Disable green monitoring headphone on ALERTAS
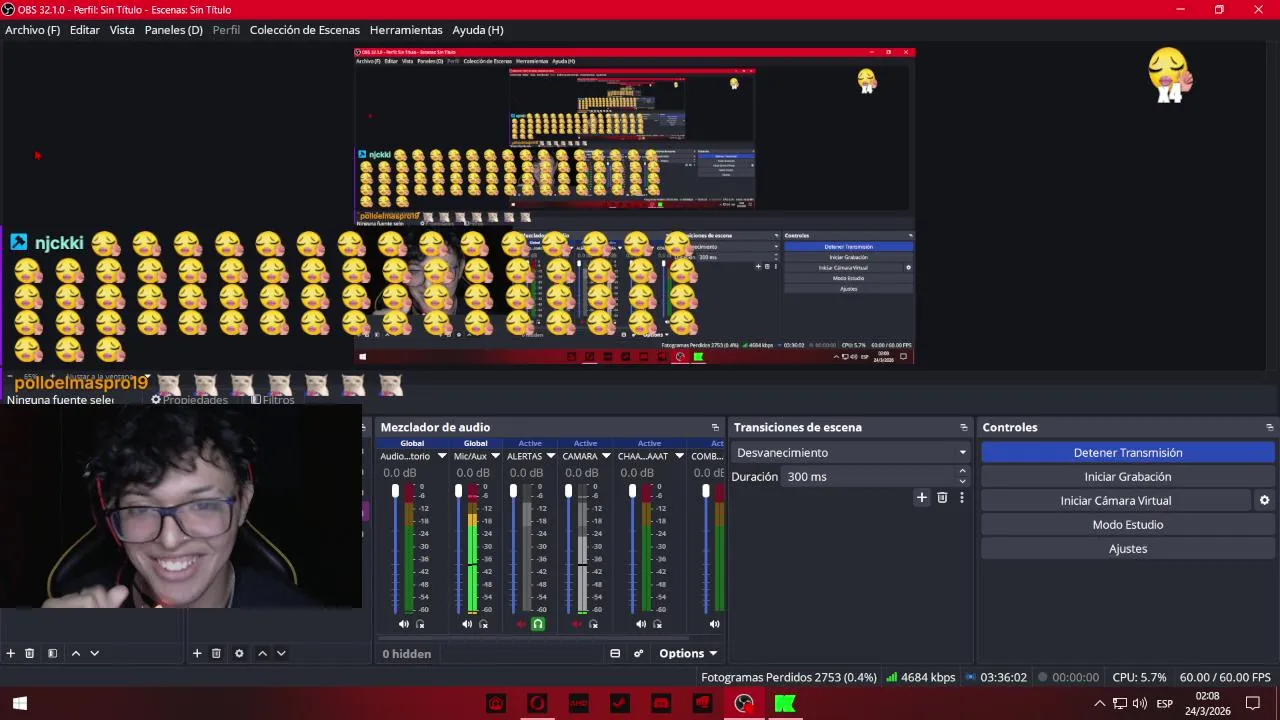 pos(538,624)
